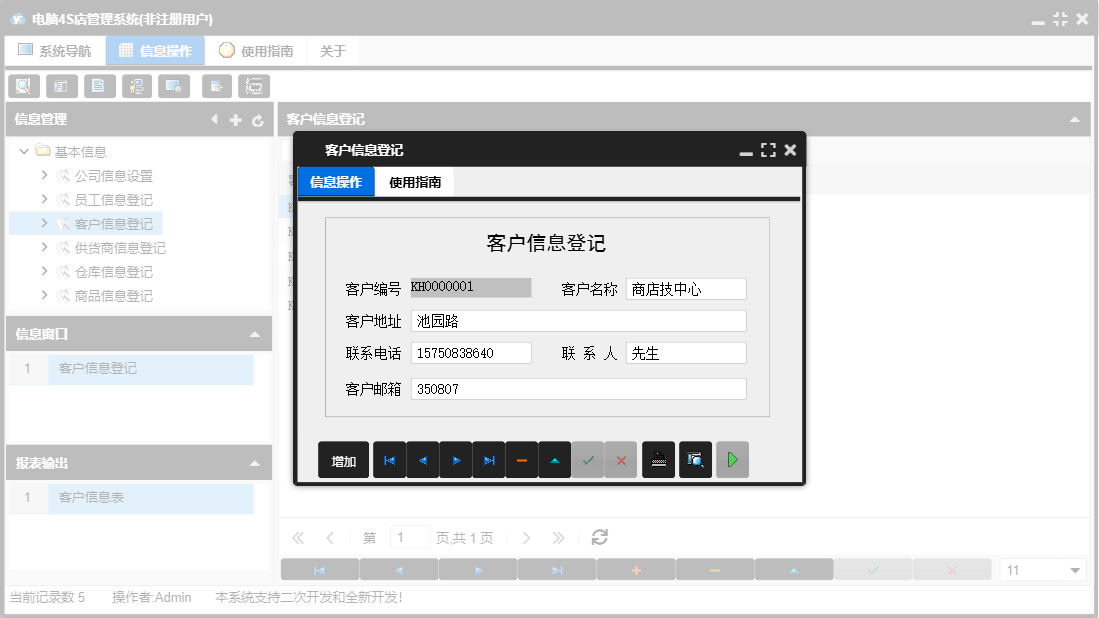1099x618 pixels.
Task: Click the green play icon in the dialog
Action: [732, 459]
